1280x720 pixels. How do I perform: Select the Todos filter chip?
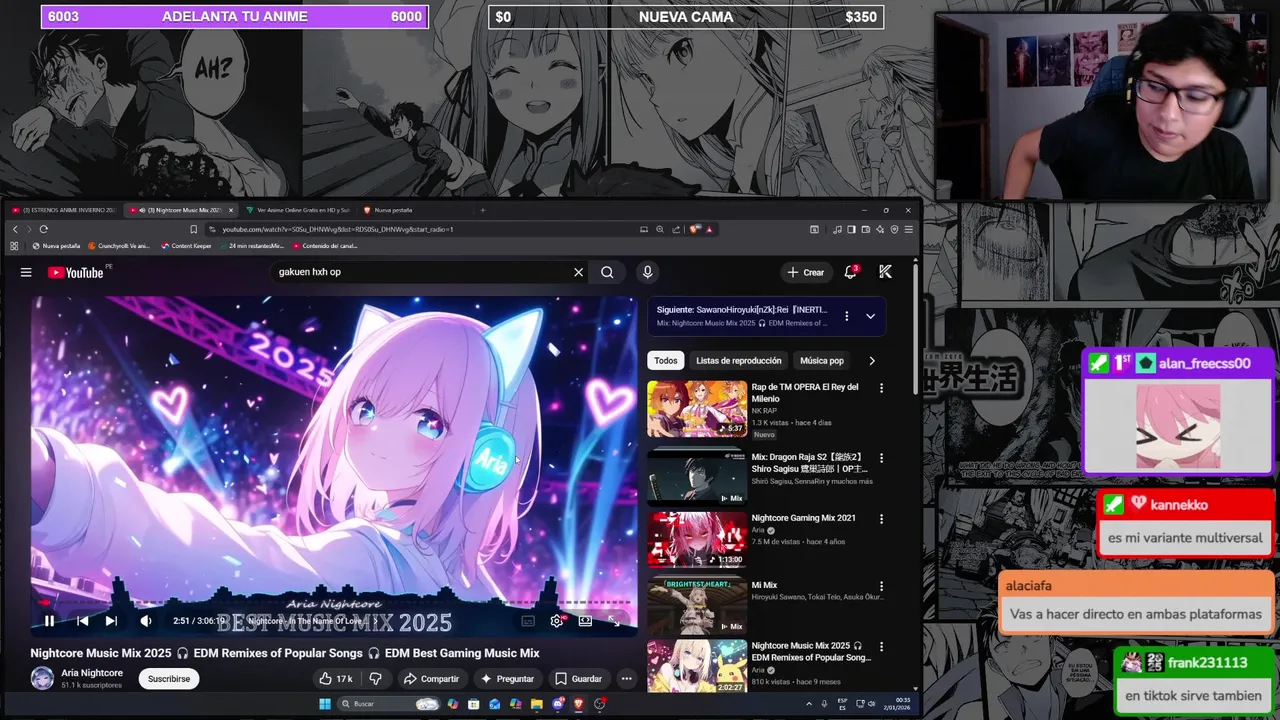click(x=666, y=361)
